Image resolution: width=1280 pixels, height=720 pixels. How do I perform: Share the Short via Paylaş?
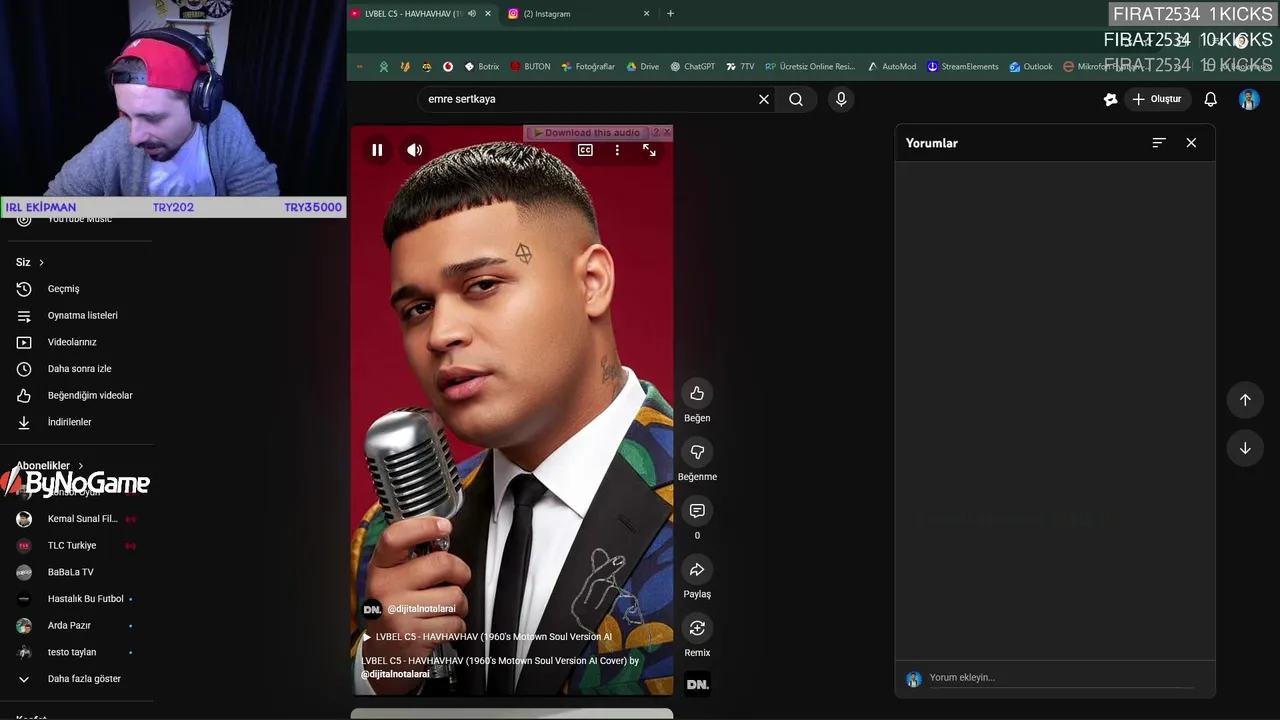[x=697, y=570]
